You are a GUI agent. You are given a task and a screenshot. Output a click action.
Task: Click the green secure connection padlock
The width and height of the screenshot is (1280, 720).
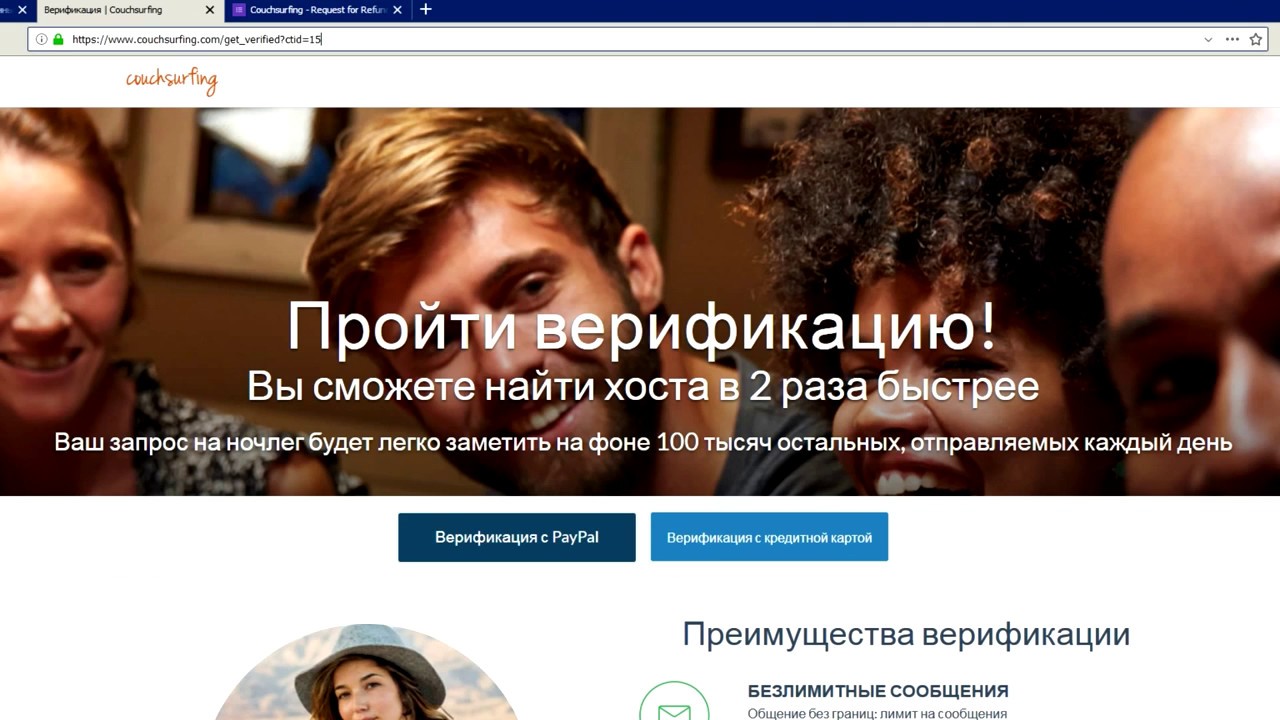58,40
